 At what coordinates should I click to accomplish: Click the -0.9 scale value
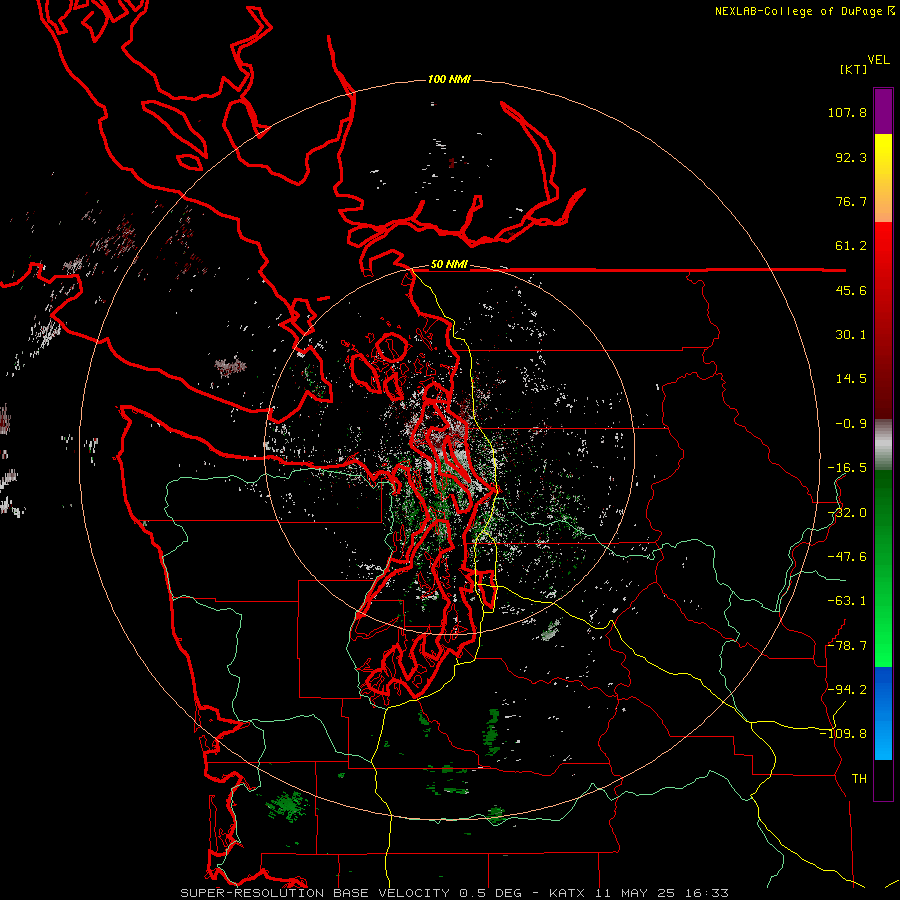point(851,424)
